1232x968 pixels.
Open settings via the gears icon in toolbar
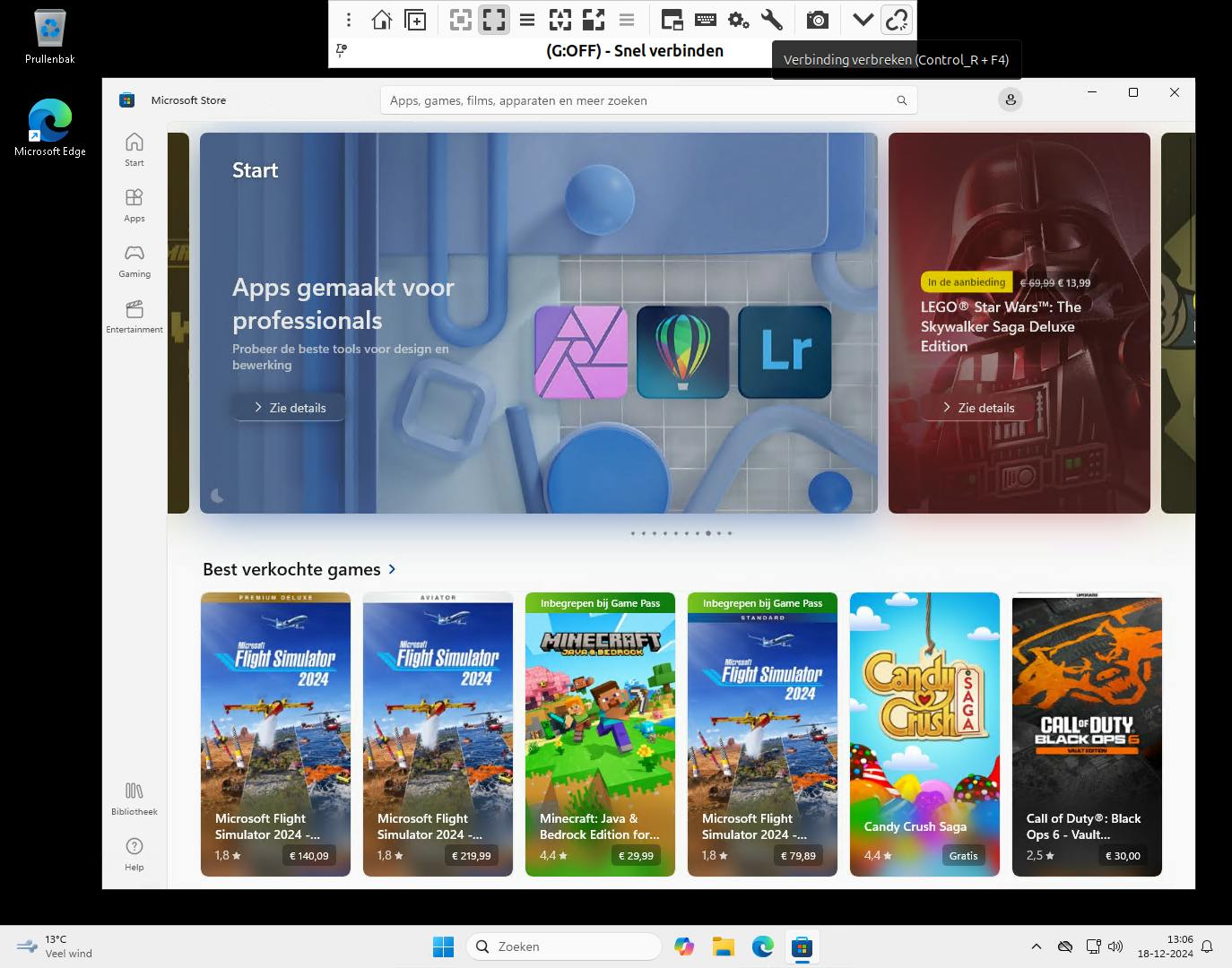coord(739,19)
